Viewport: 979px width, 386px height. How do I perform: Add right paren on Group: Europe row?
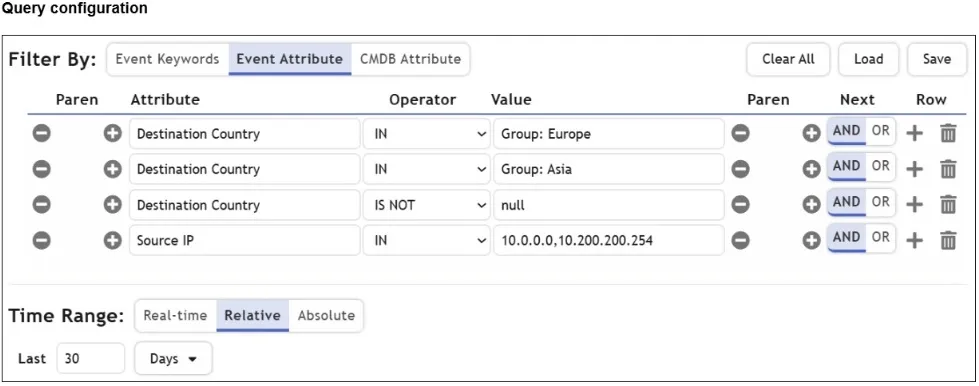(x=811, y=133)
